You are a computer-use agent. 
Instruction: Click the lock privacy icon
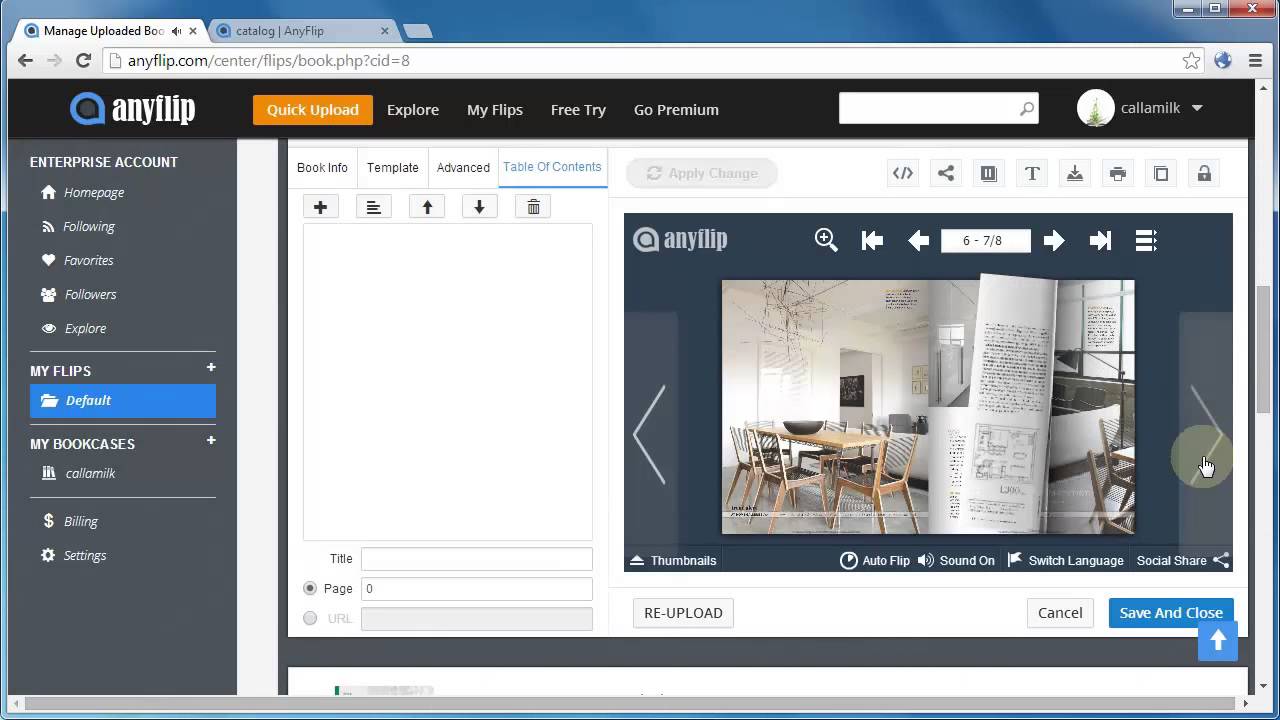point(1204,173)
